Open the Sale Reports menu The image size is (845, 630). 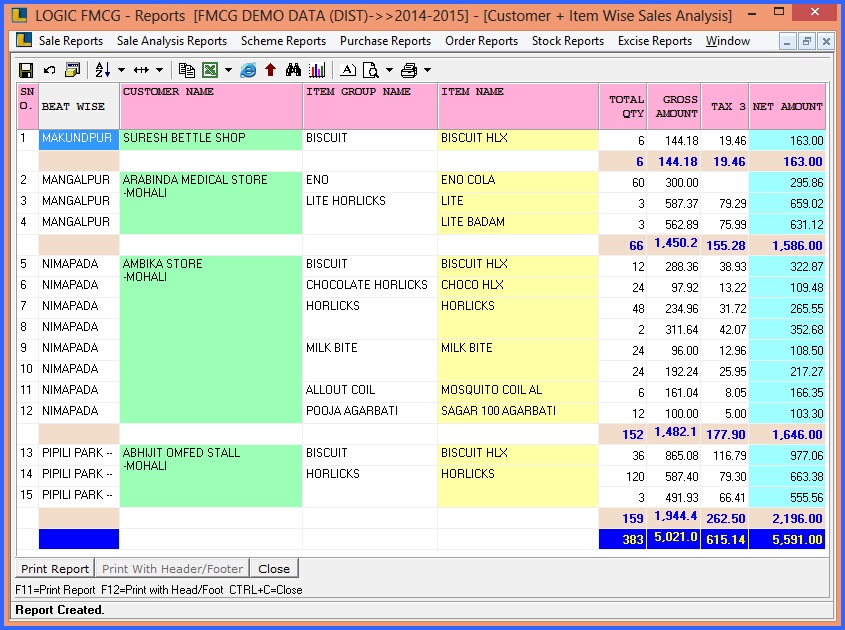[70, 41]
